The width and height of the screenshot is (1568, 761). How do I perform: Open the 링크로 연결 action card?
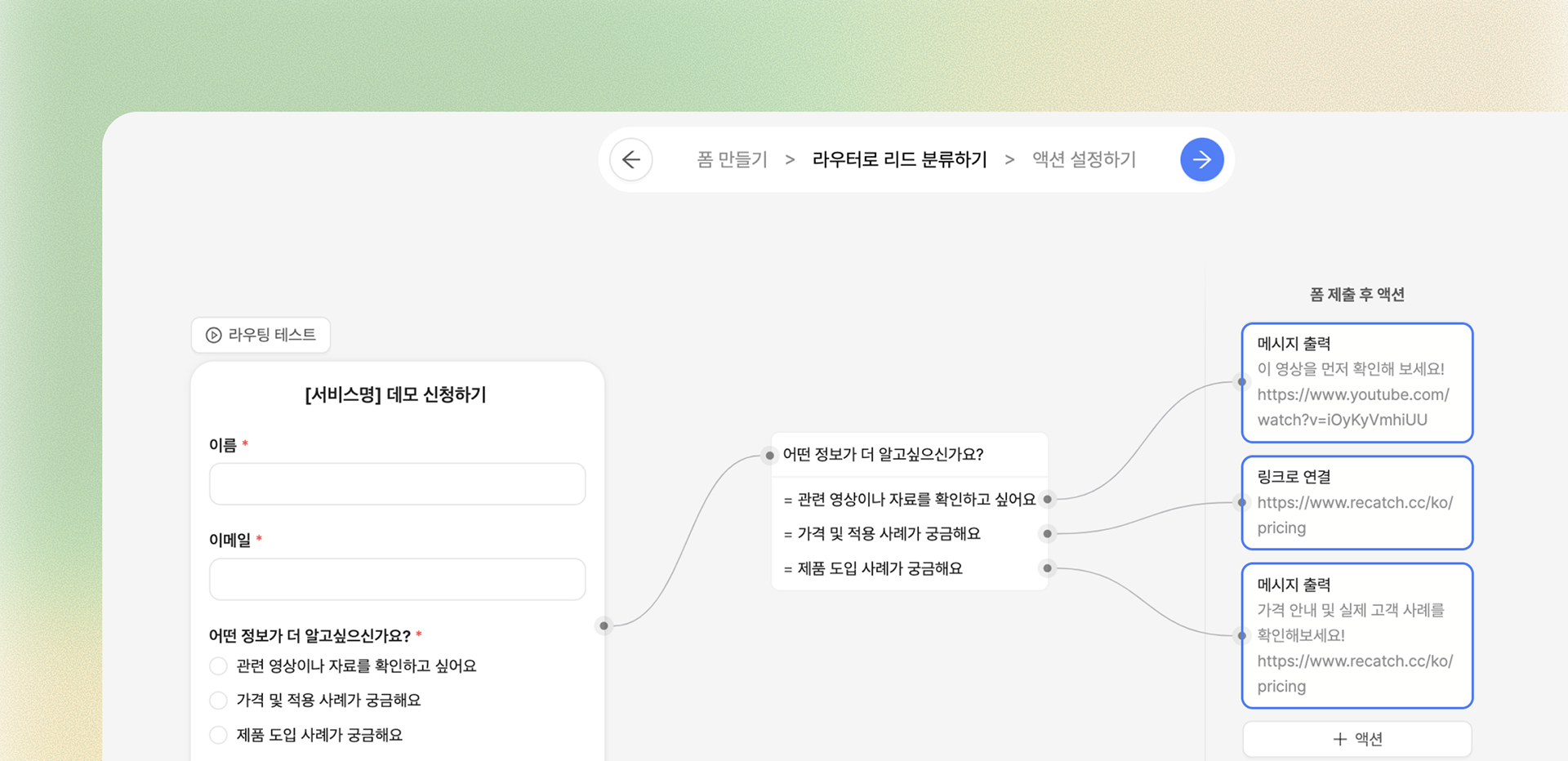[1356, 502]
